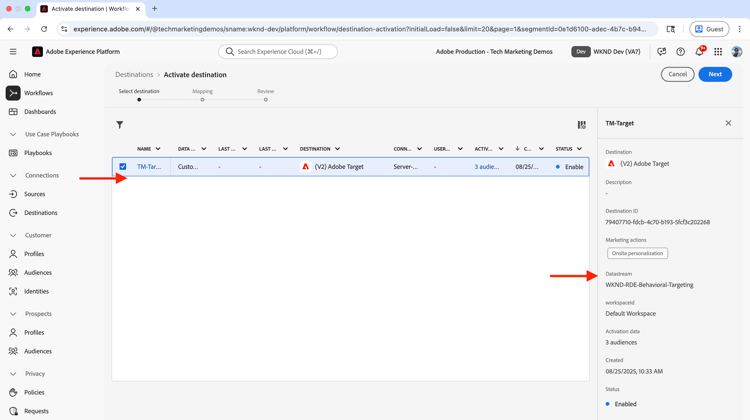Open Chrome three-dot menu
Screen dimensions: 750x420
[x=739, y=29]
